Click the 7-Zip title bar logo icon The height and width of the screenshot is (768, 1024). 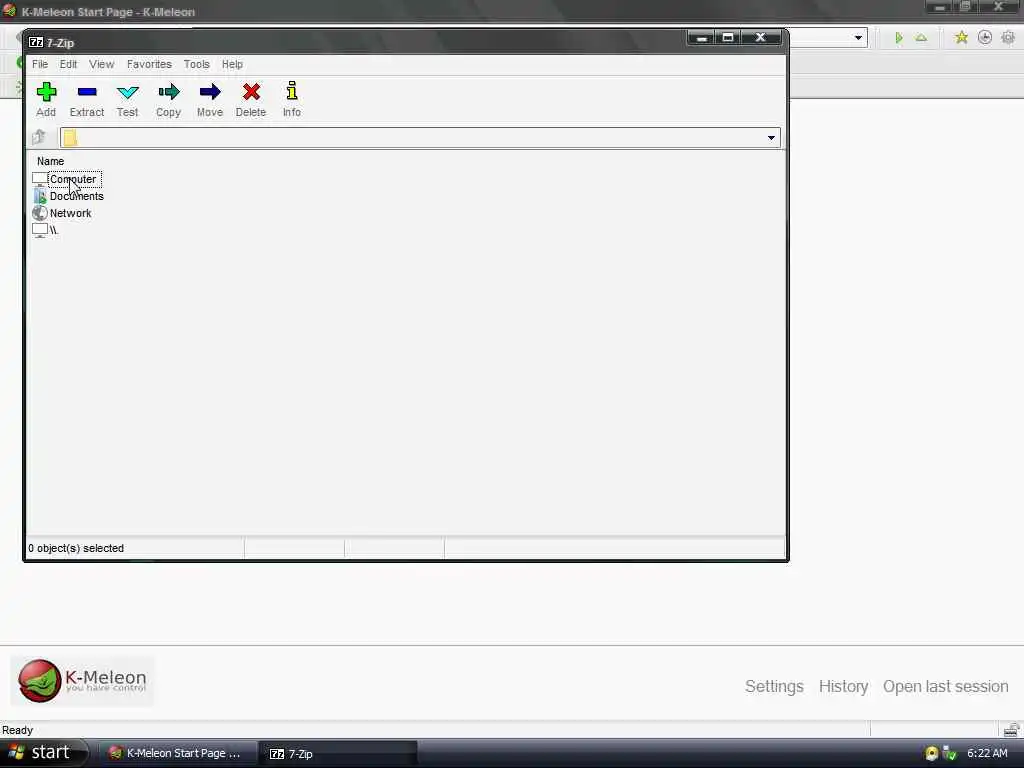point(36,42)
